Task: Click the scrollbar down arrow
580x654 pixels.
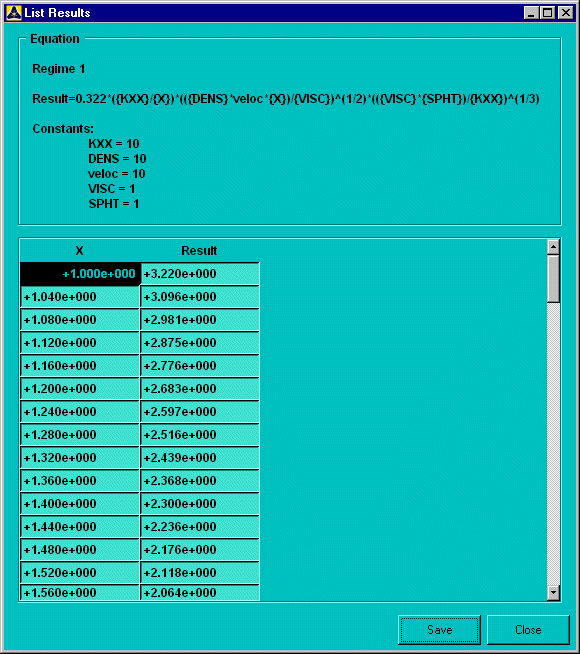Action: pos(553,592)
